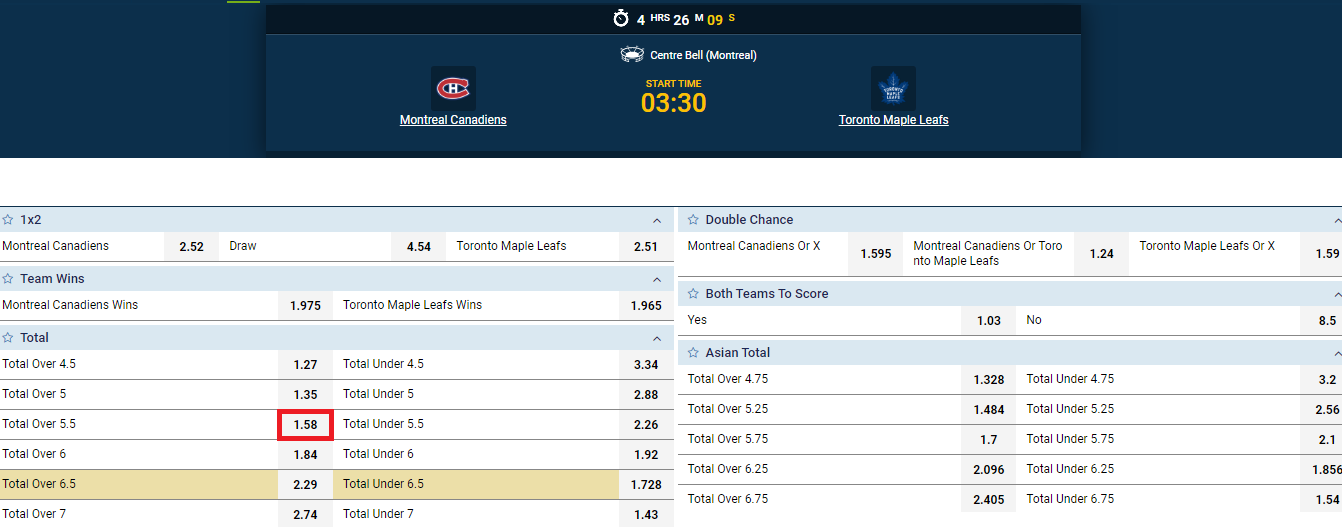
Task: Click the Asian Total section title
Action: click(x=737, y=353)
